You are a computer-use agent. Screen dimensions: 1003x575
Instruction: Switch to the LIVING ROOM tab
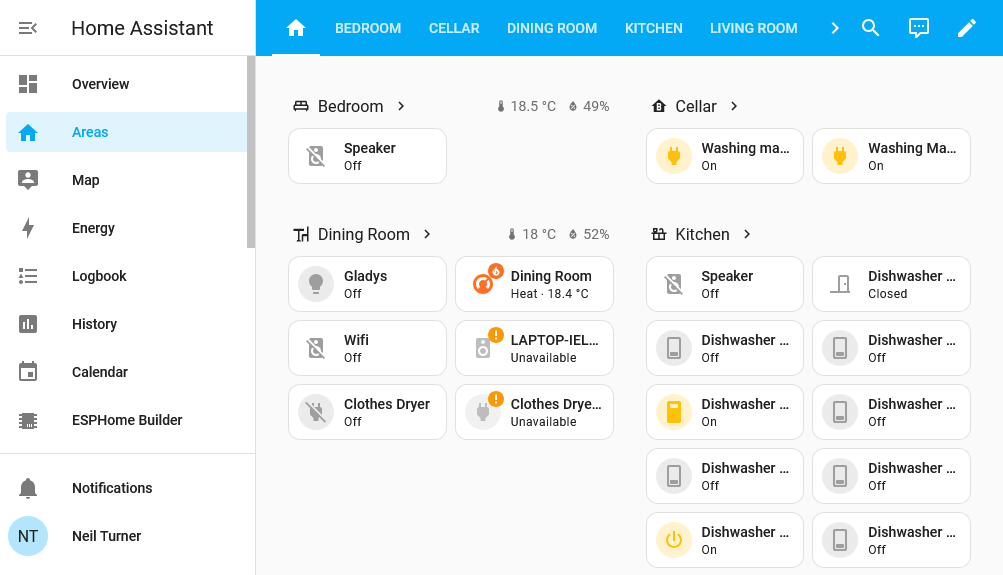click(753, 28)
